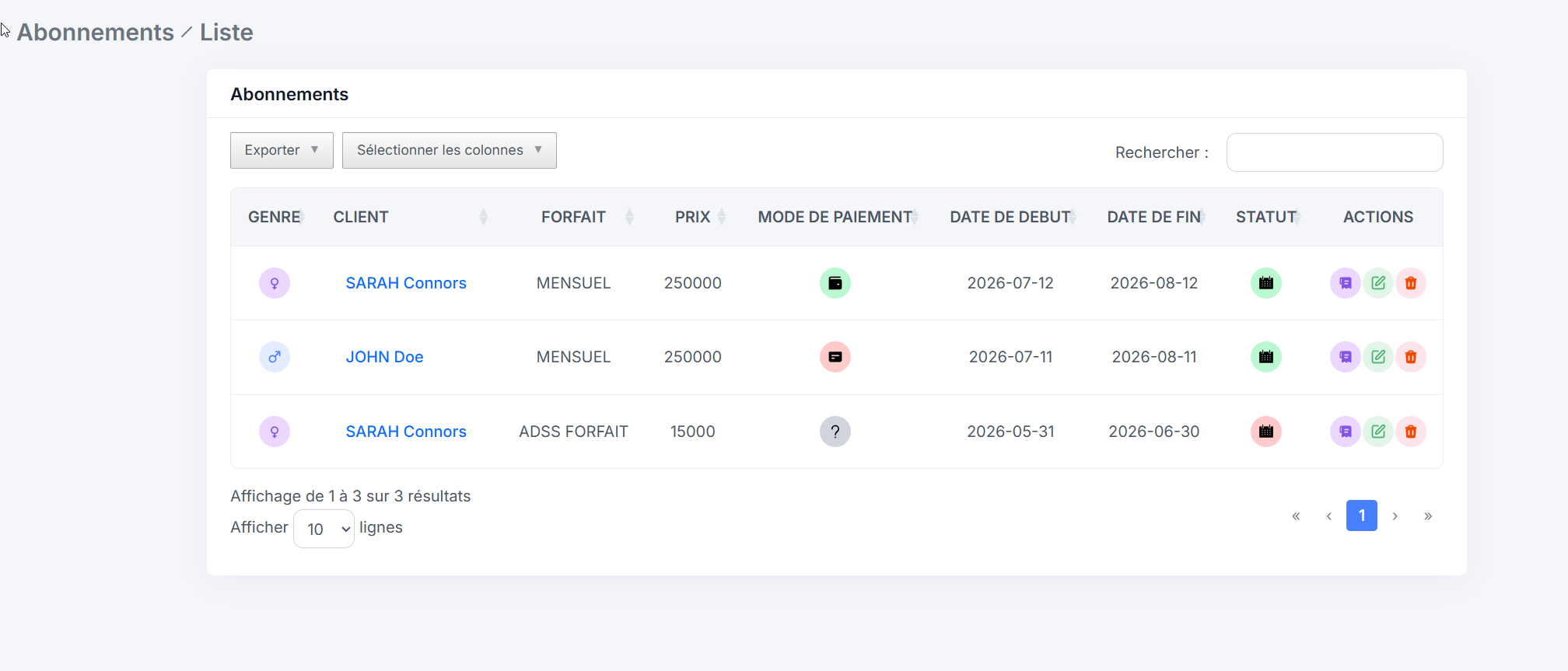Go to next page arrow

pyautogui.click(x=1395, y=515)
